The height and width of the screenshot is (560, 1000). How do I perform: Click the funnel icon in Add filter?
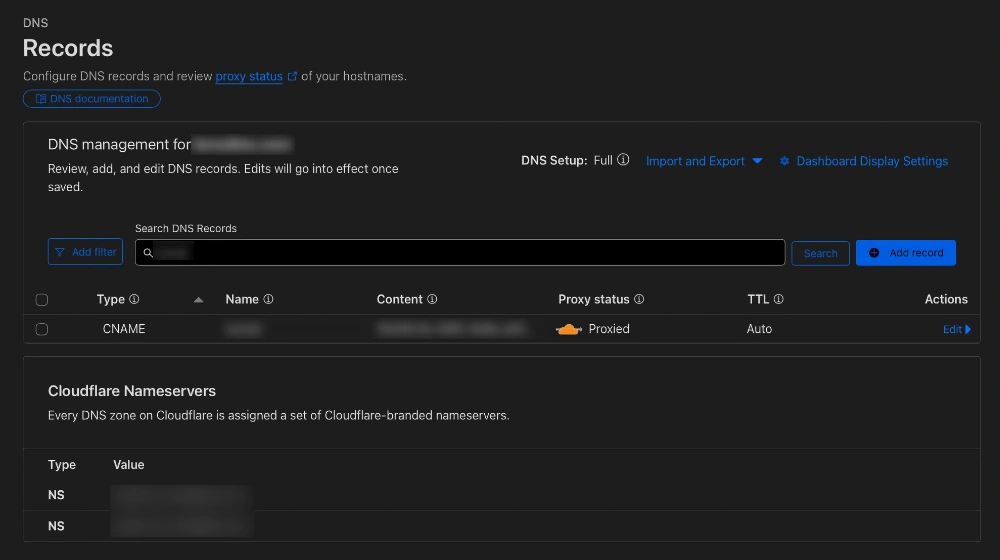click(60, 253)
